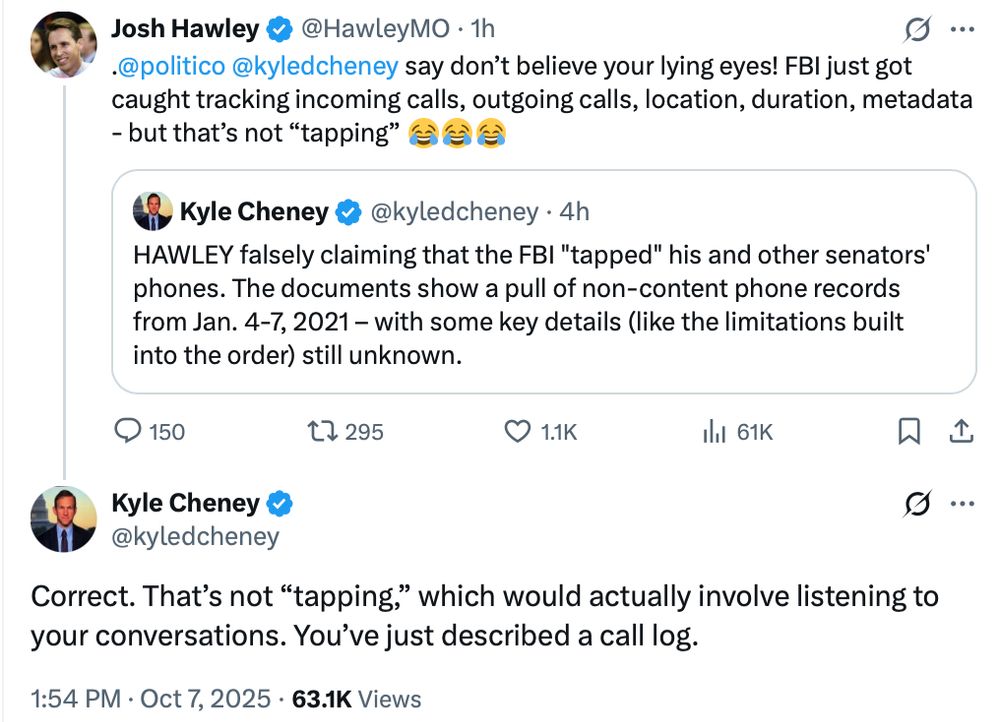
Task: Like Josh Hawley's tweet
Action: point(517,431)
